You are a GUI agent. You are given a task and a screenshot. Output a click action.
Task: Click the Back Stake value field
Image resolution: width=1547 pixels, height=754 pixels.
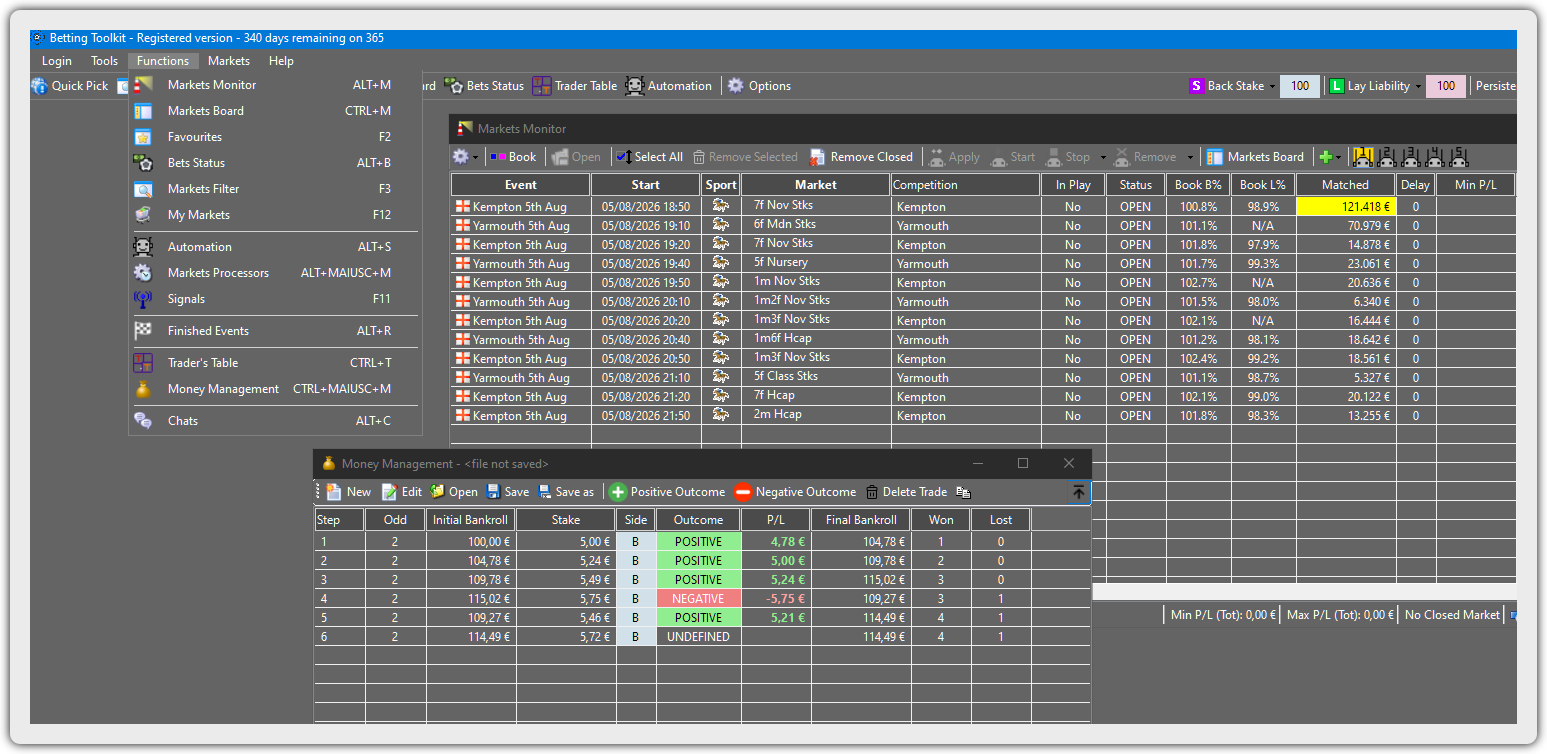(x=1300, y=86)
